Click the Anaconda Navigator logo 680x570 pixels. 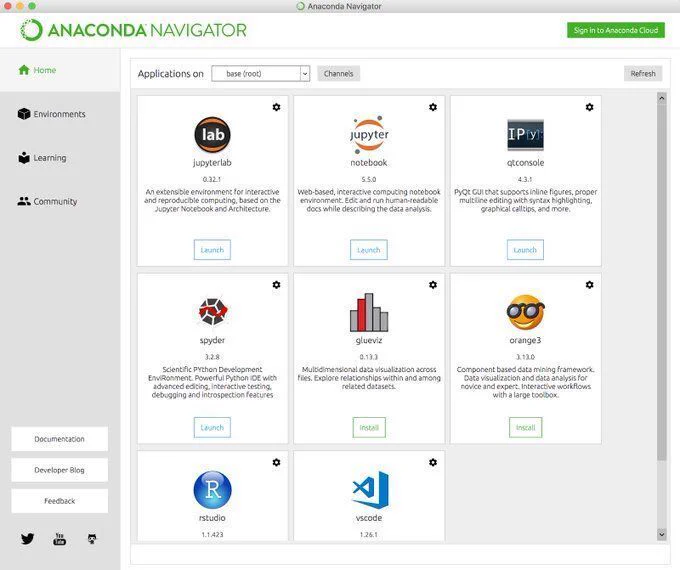[133, 30]
